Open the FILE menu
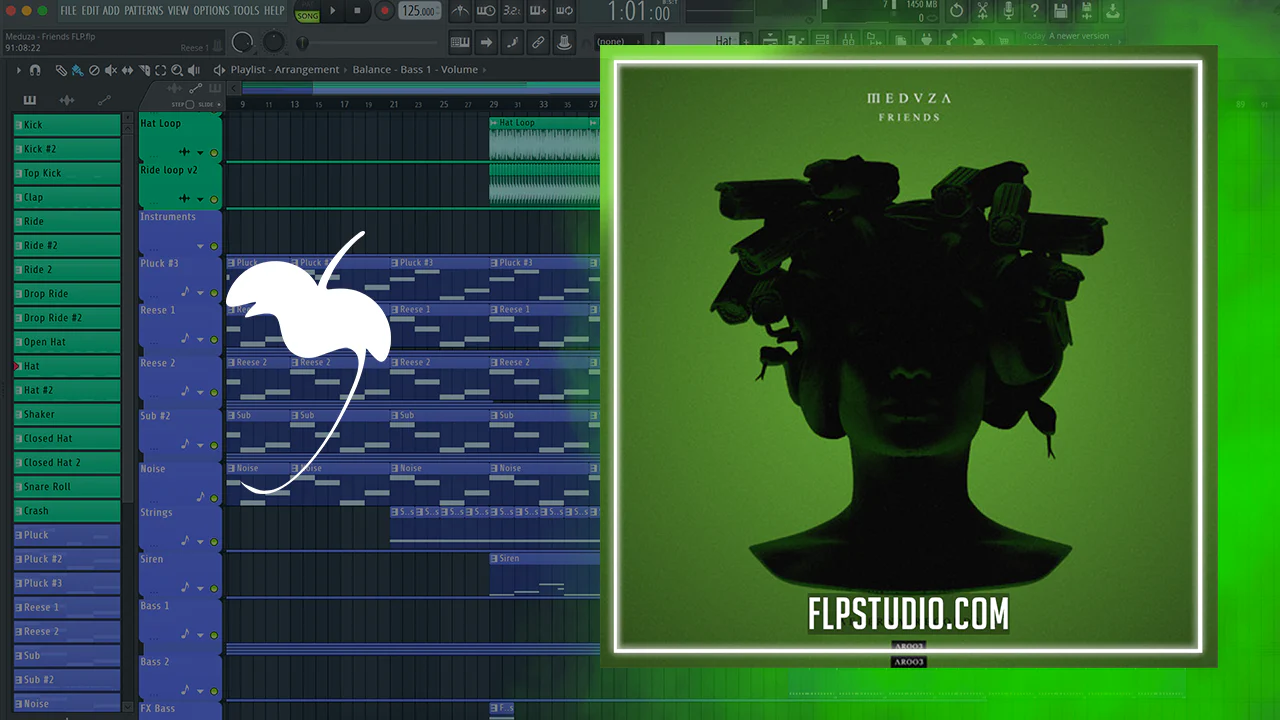The width and height of the screenshot is (1280, 720). (68, 11)
